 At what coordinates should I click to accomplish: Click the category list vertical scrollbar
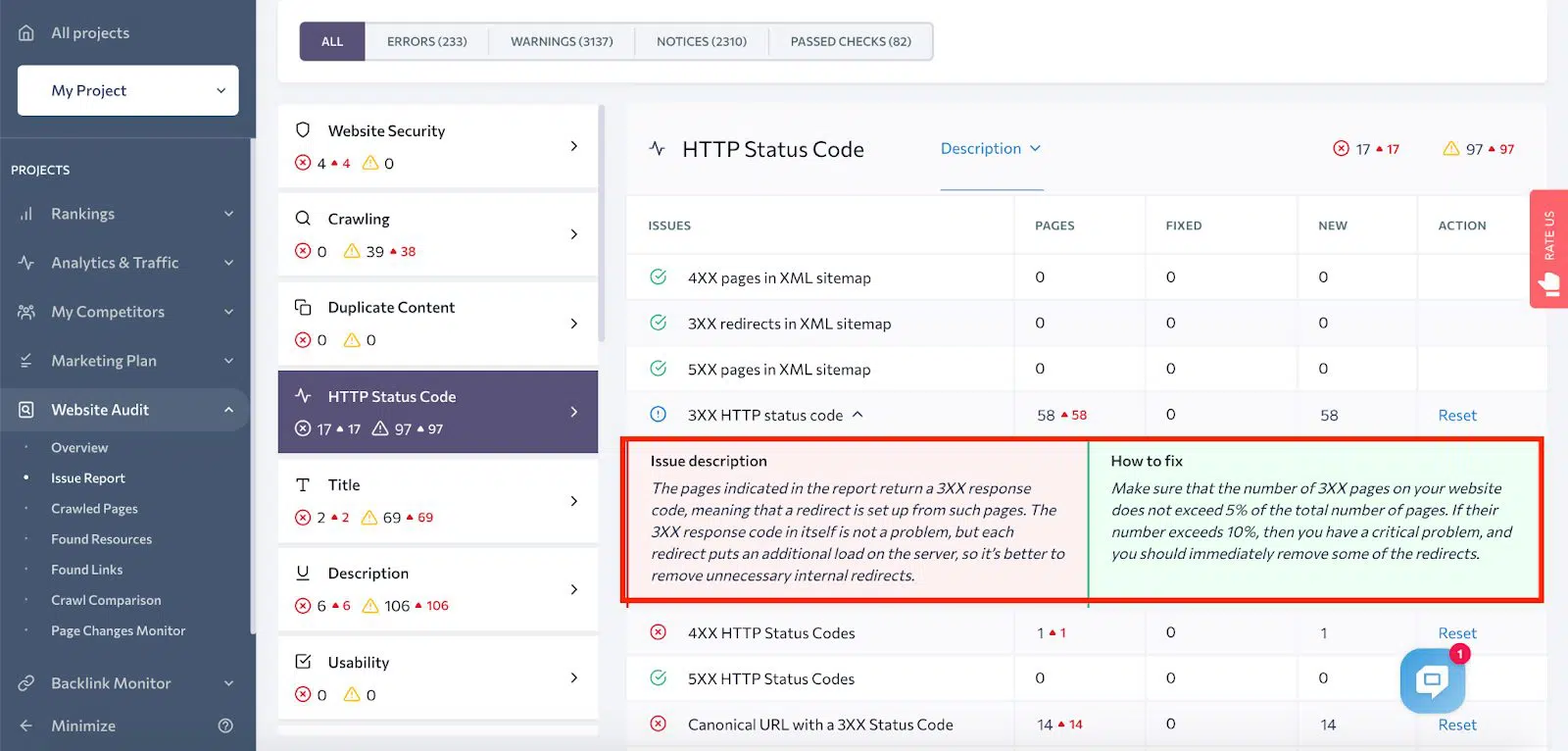[602, 225]
